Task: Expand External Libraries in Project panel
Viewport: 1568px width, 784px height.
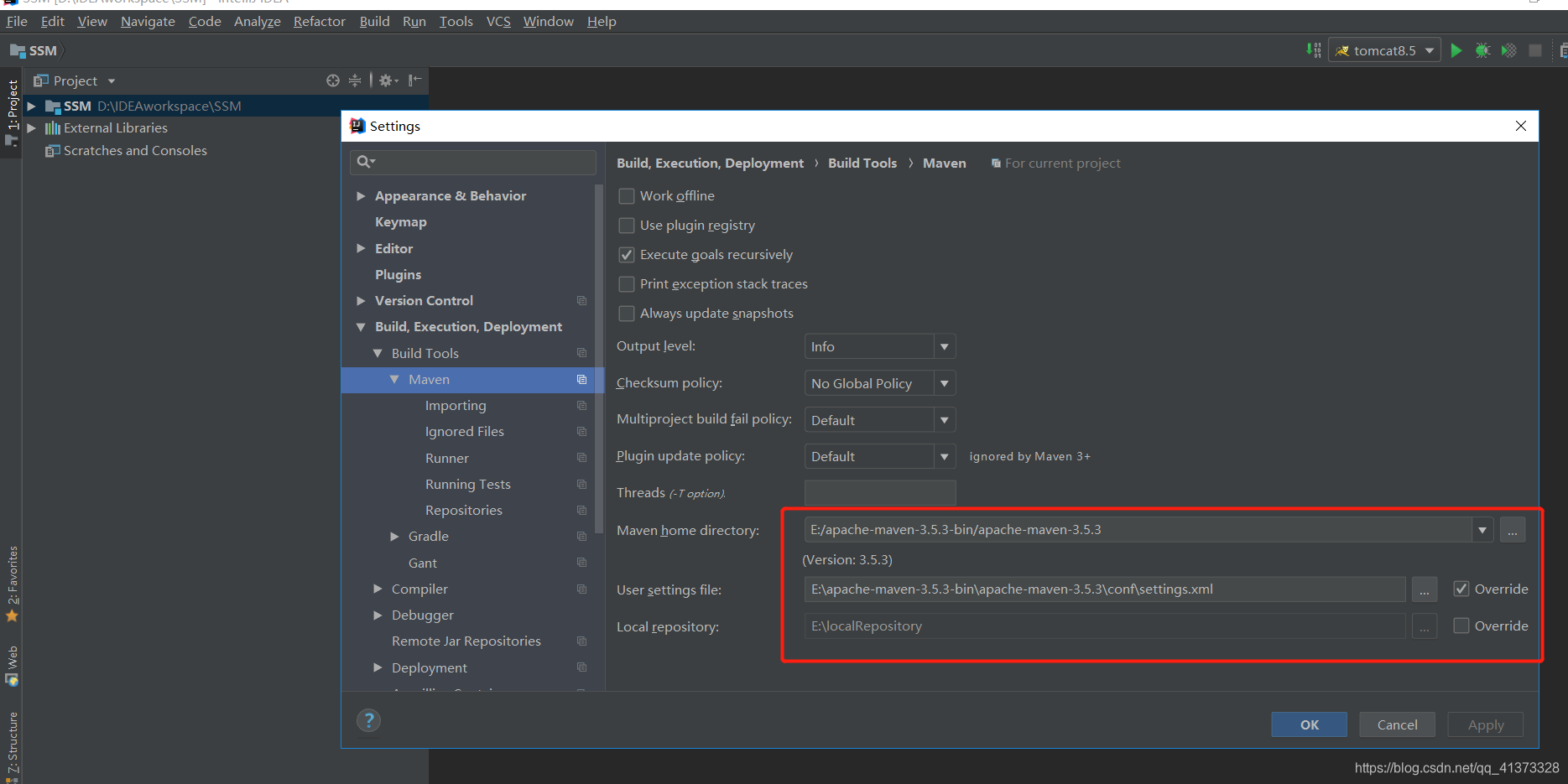Action: (x=31, y=127)
